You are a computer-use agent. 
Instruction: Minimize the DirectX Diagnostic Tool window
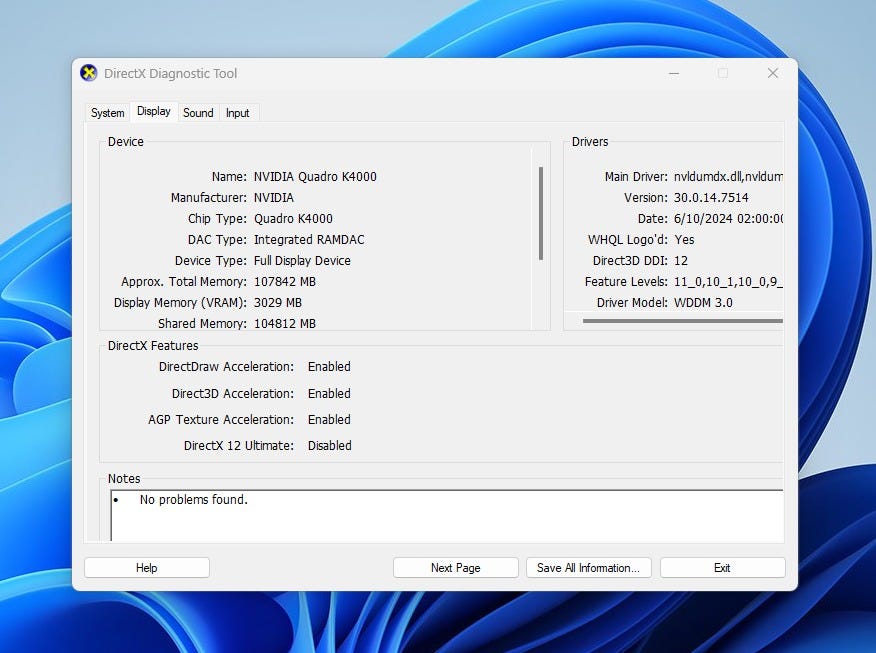(x=674, y=73)
